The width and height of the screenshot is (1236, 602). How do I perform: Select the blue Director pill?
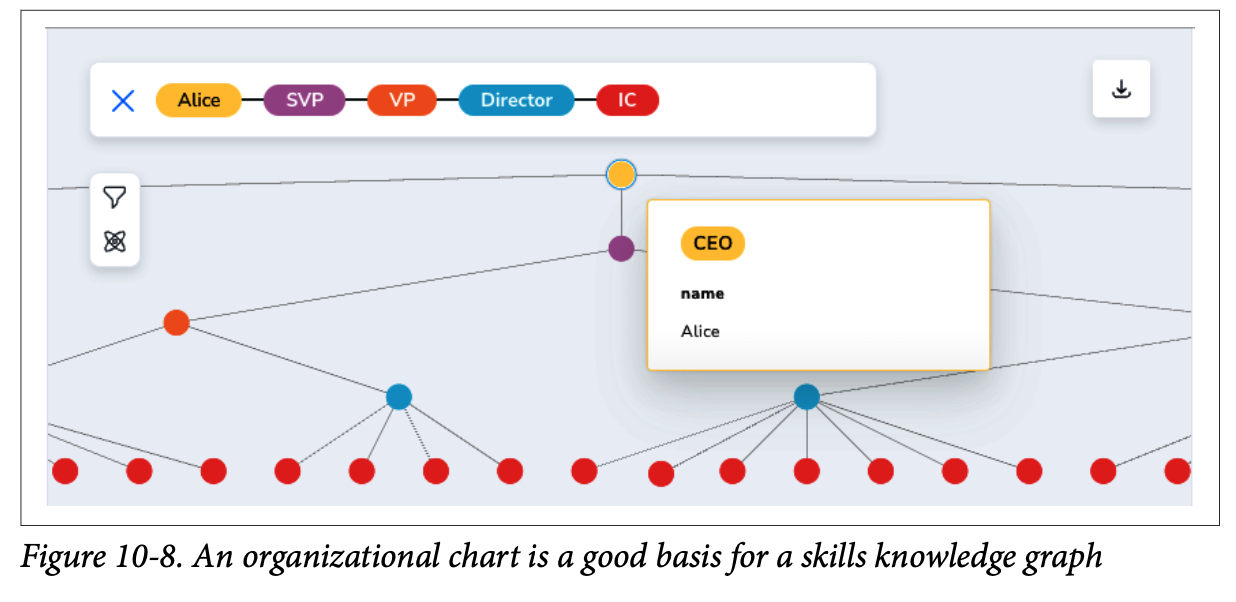516,100
